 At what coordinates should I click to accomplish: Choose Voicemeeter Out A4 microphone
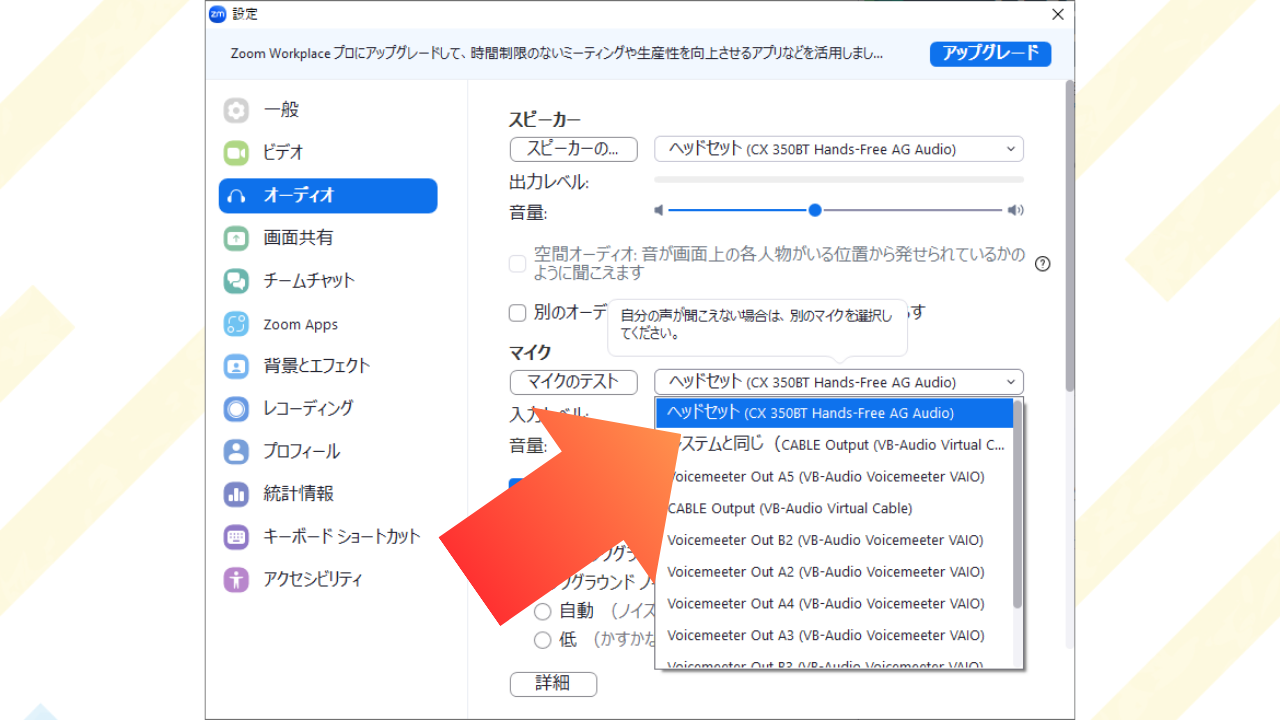coord(834,604)
